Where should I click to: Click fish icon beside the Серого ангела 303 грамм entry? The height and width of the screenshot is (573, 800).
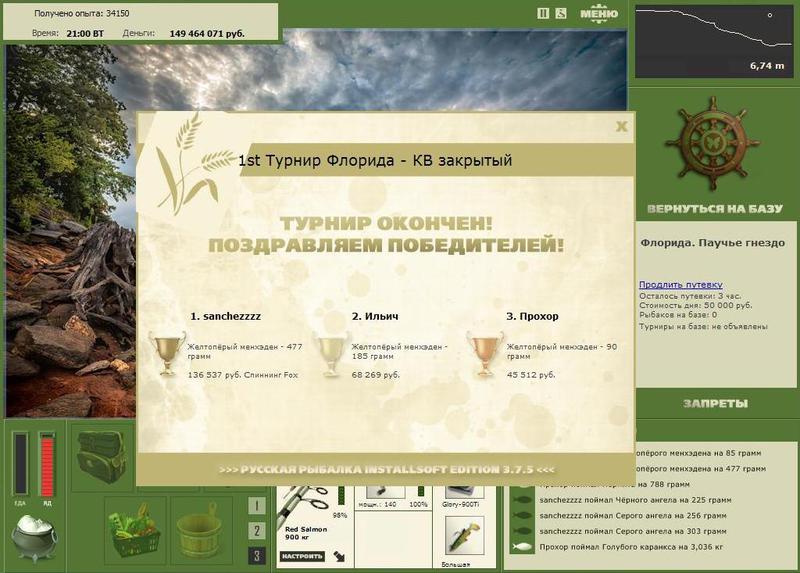point(521,531)
